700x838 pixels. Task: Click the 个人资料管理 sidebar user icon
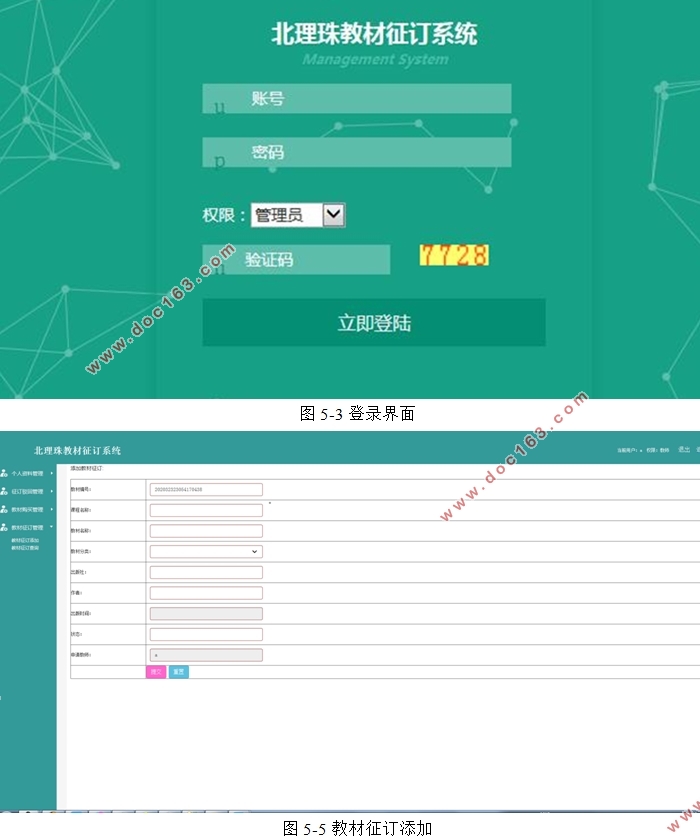(x=4, y=474)
